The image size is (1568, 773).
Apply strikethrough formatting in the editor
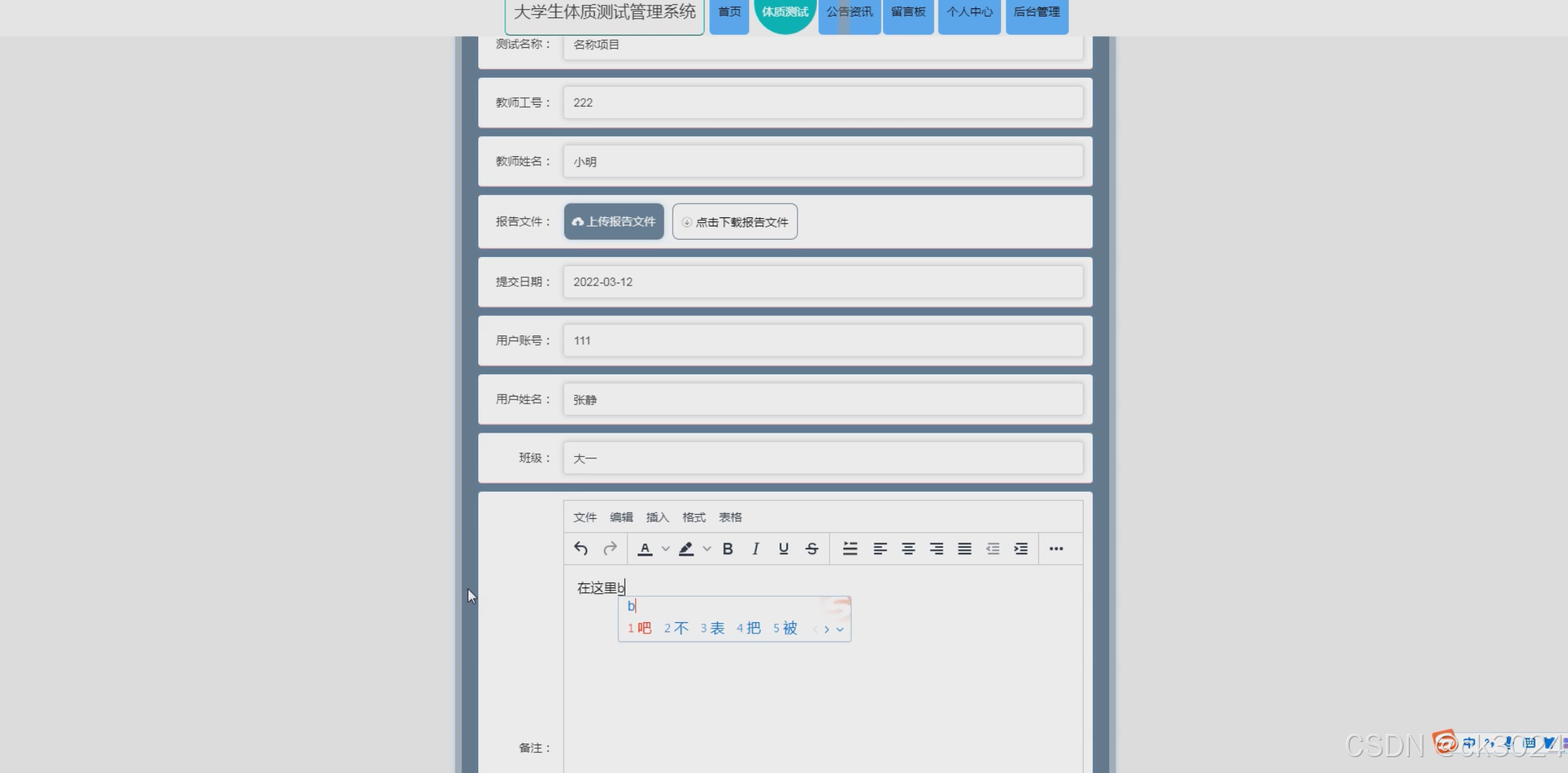click(x=812, y=549)
